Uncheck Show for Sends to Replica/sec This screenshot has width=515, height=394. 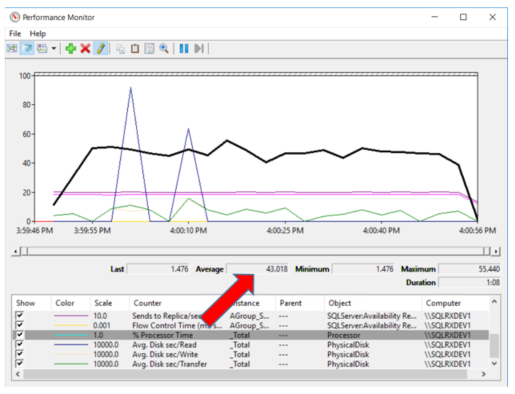click(x=20, y=315)
